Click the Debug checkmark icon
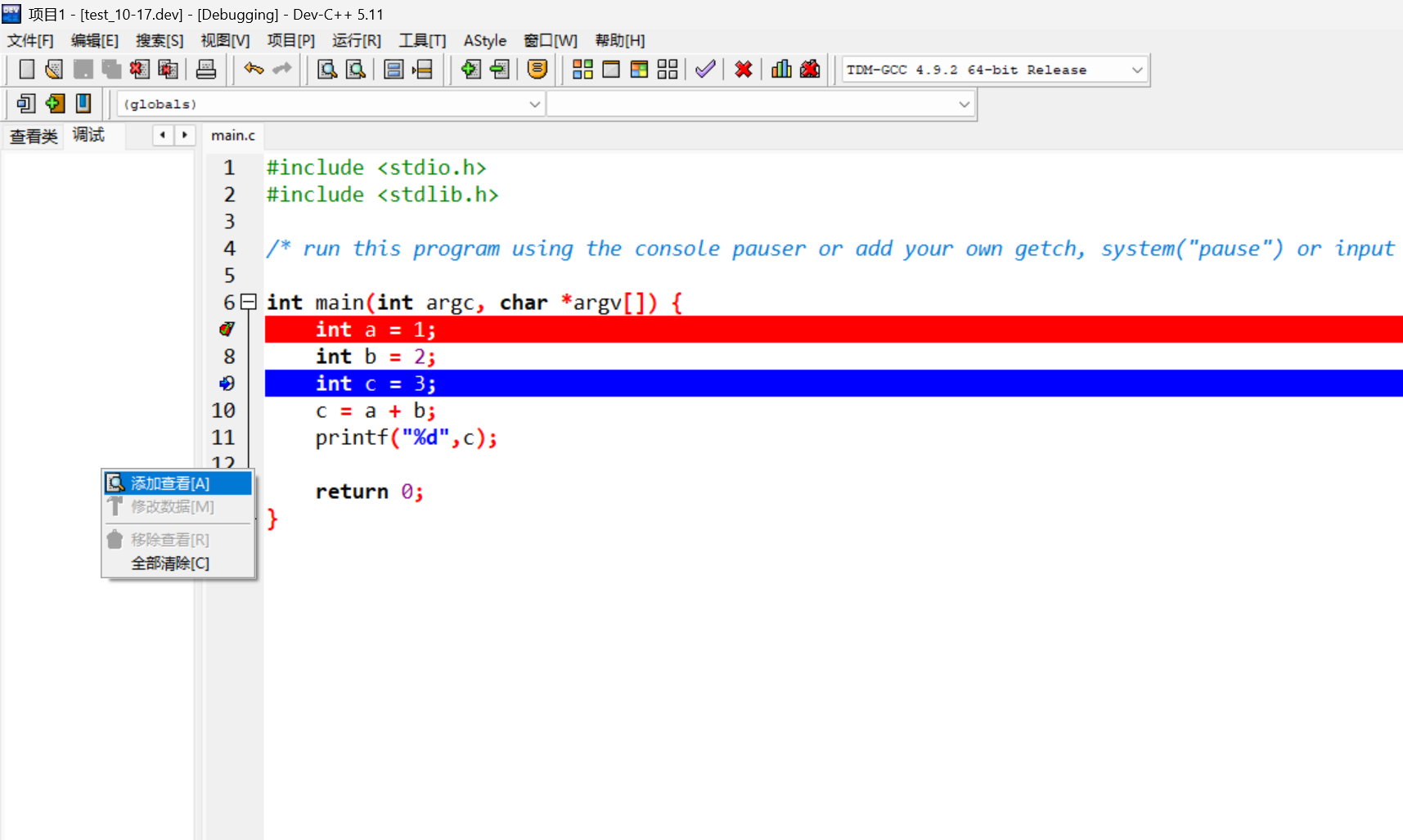Image resolution: width=1403 pixels, height=840 pixels. click(x=705, y=70)
